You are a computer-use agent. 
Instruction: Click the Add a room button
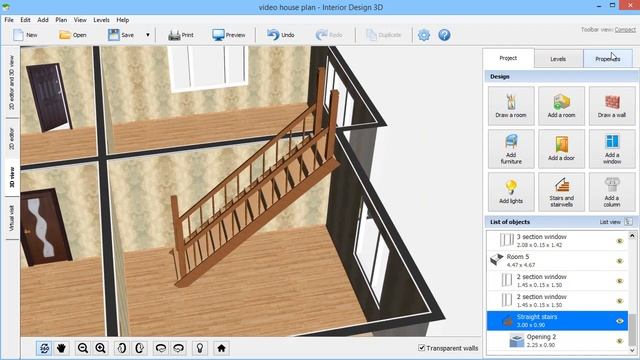[x=561, y=106]
